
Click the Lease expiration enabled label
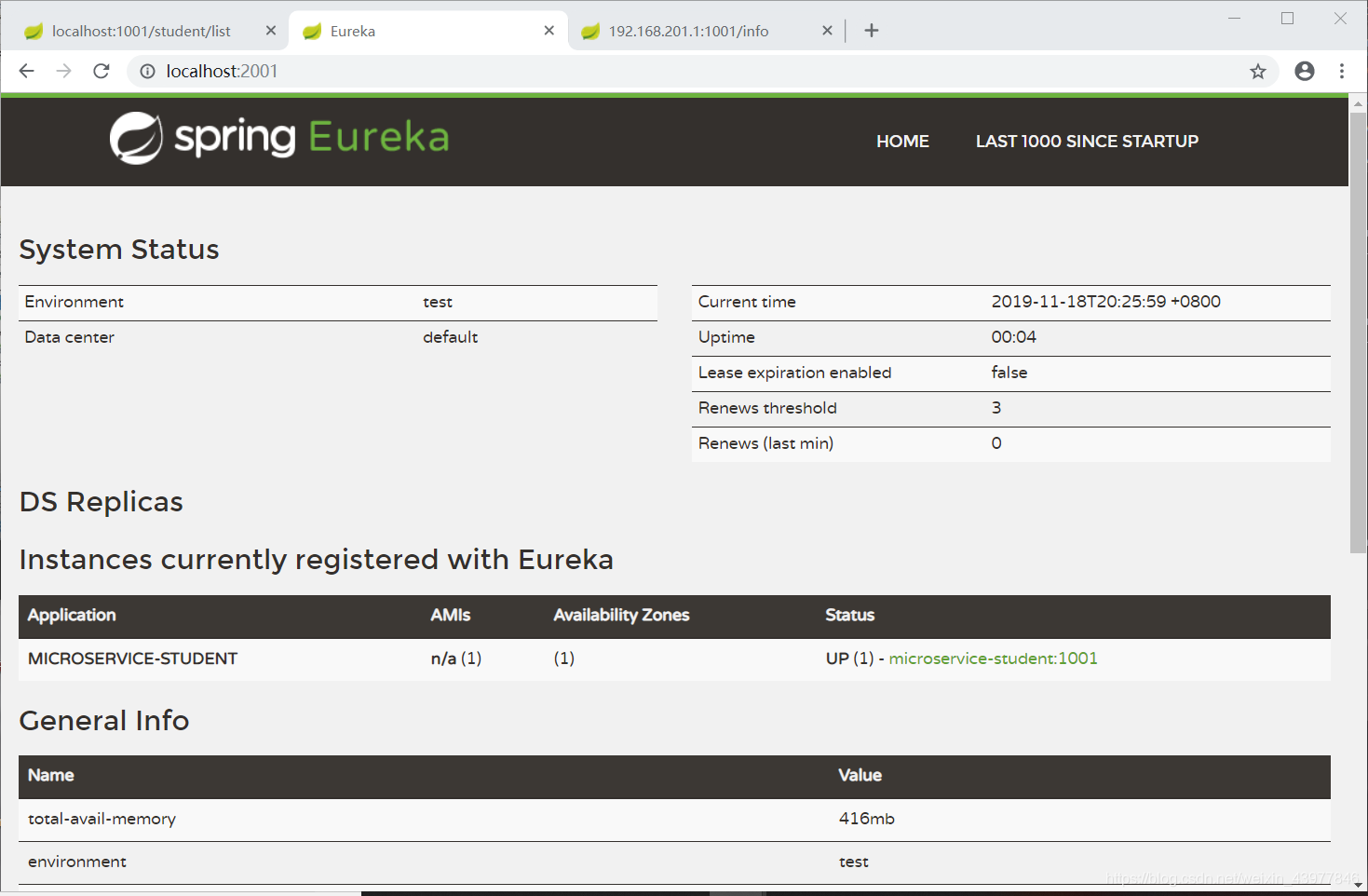pyautogui.click(x=794, y=373)
